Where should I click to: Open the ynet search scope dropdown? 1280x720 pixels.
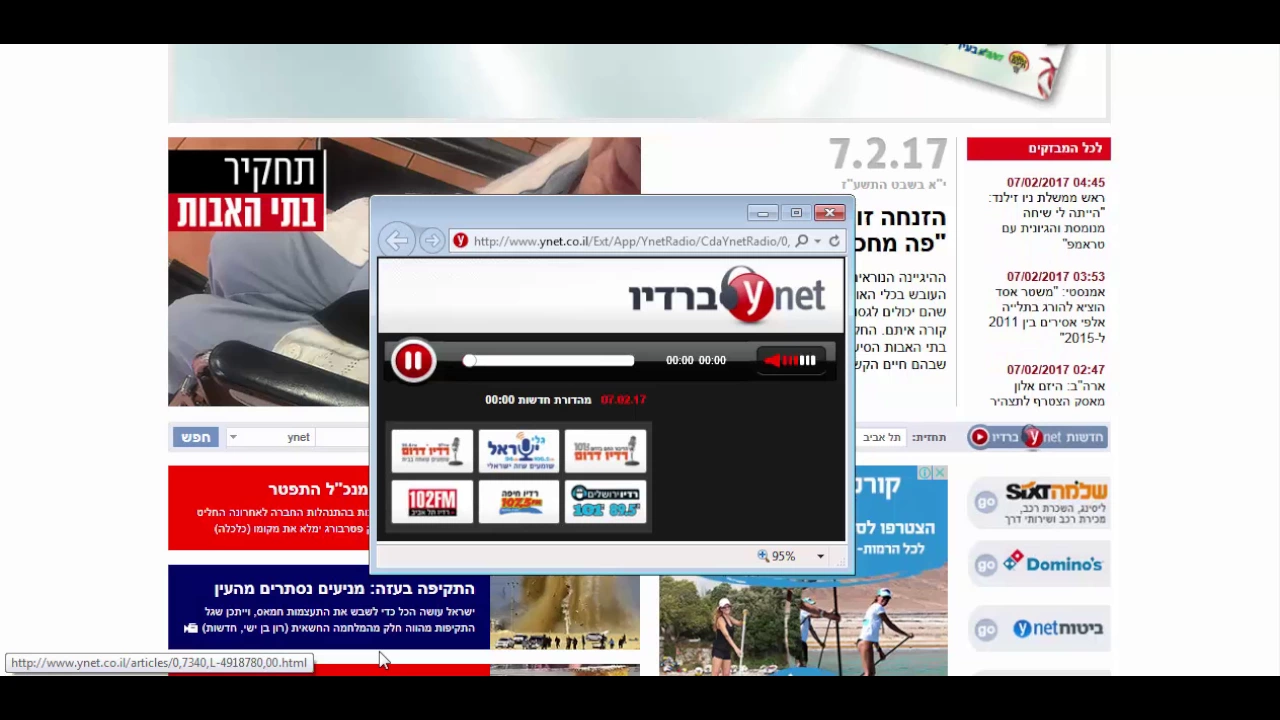(x=233, y=437)
